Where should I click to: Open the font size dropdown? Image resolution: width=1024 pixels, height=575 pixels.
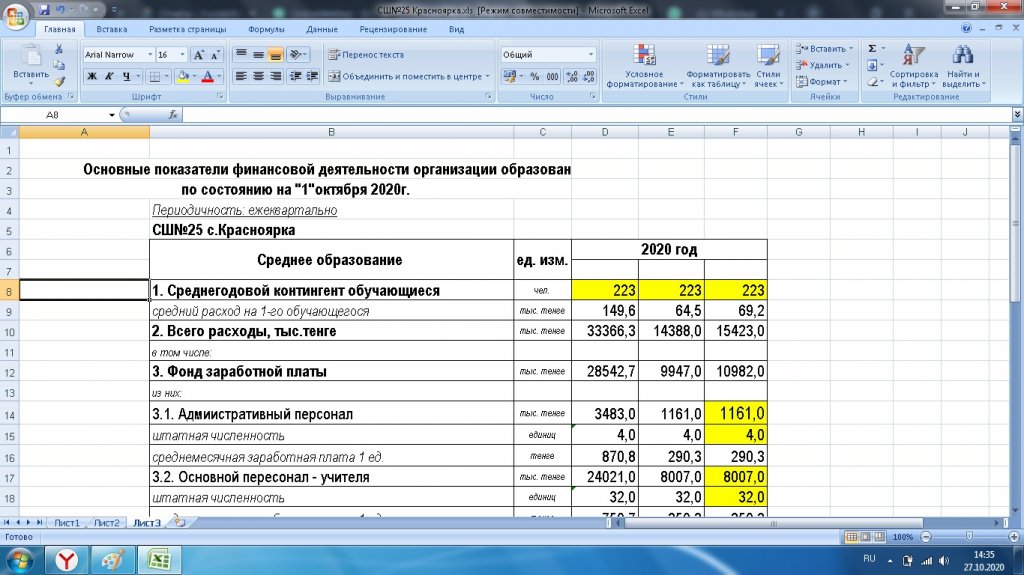[182, 55]
